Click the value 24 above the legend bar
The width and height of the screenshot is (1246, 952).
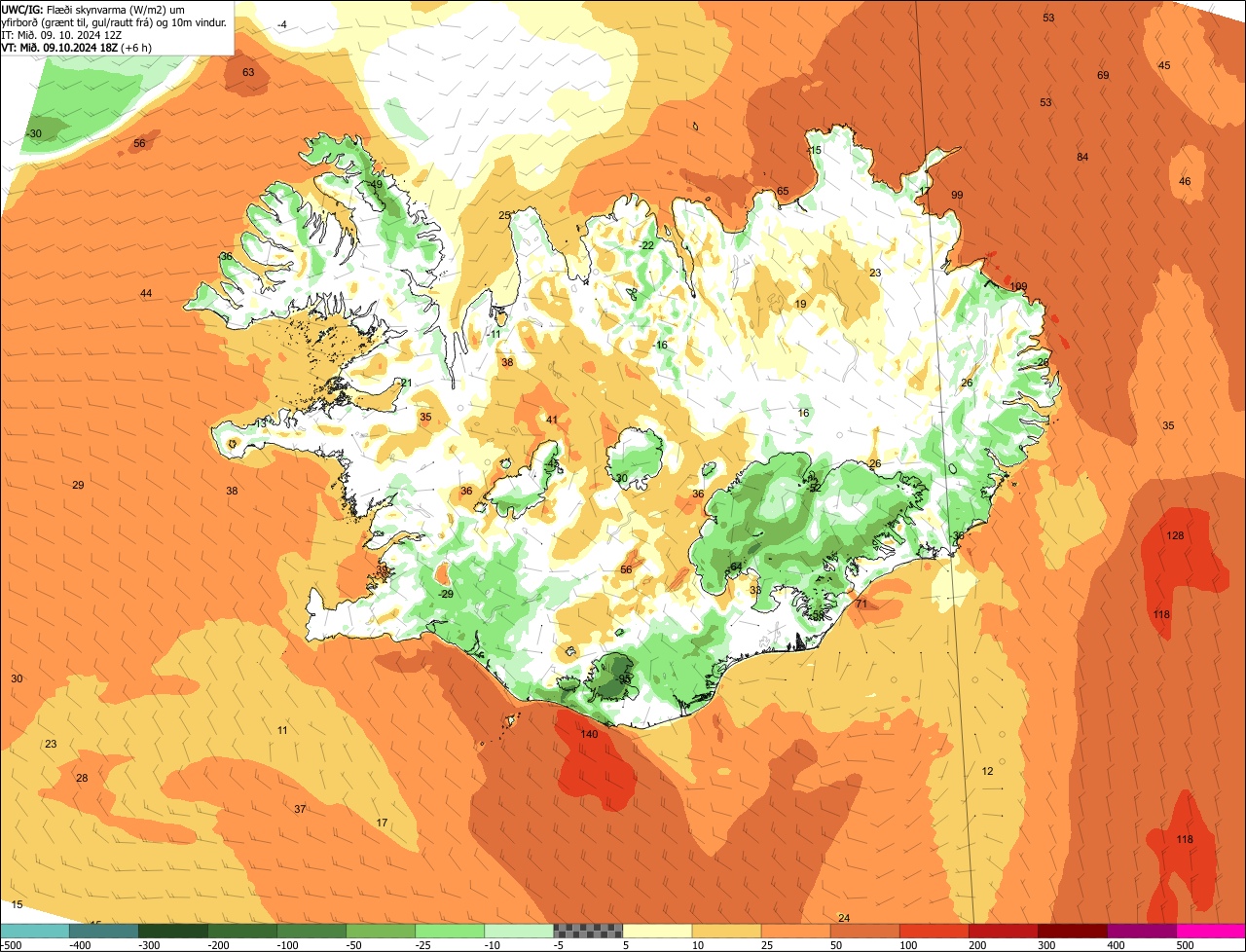844,918
